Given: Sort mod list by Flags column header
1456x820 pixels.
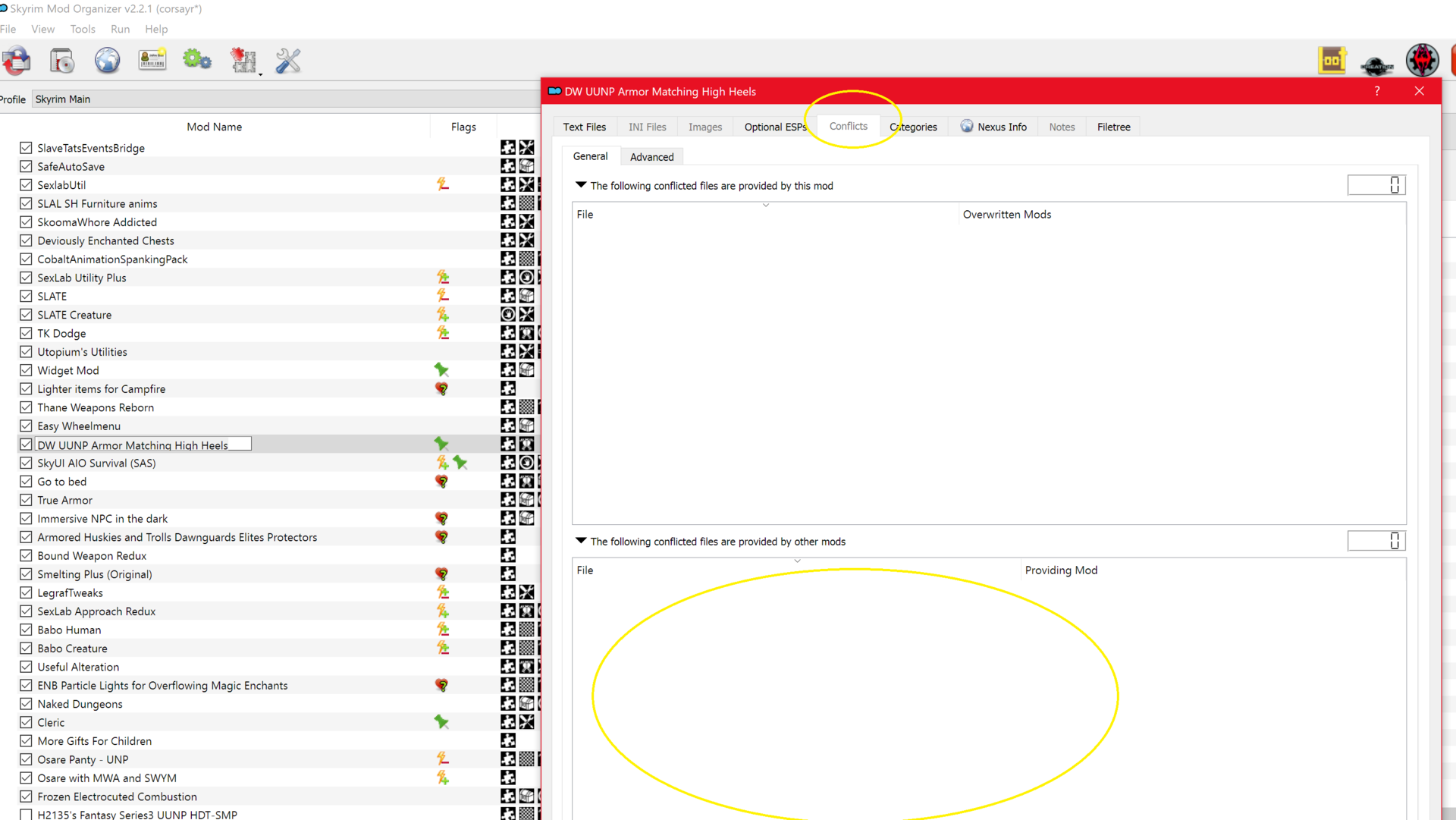Looking at the screenshot, I should [x=463, y=127].
